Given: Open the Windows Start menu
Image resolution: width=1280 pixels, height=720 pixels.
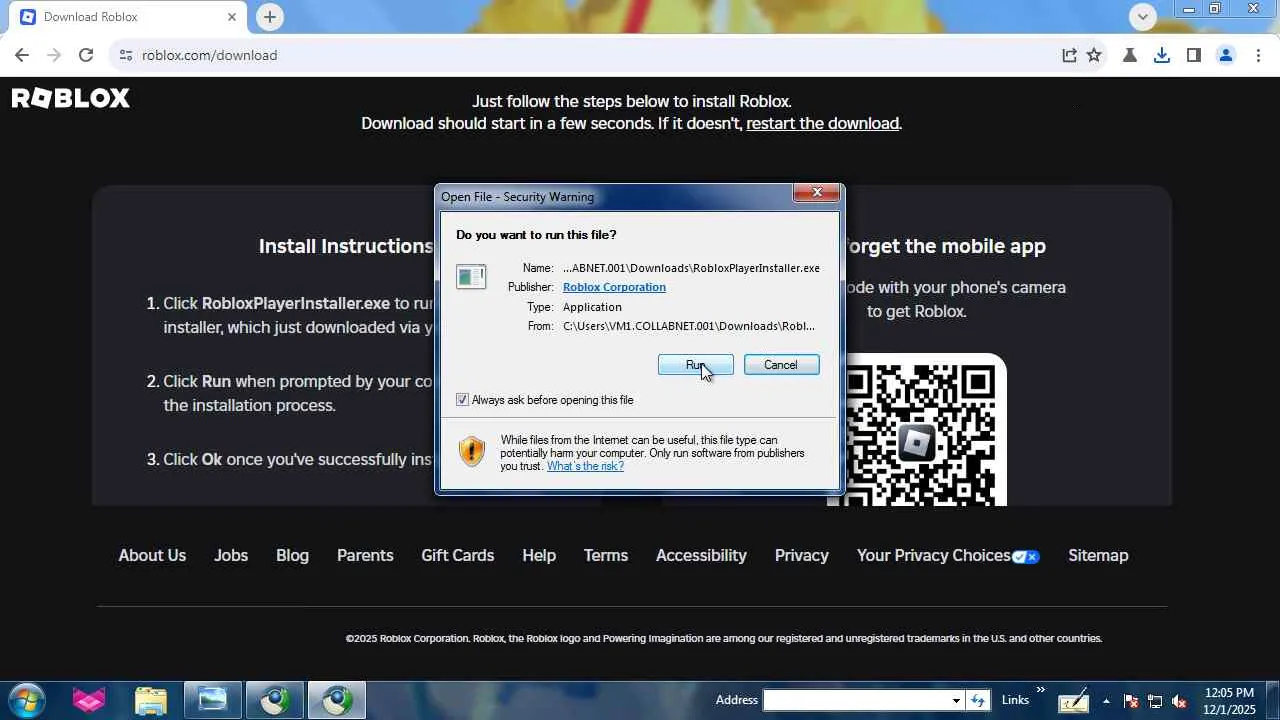Looking at the screenshot, I should coord(26,700).
